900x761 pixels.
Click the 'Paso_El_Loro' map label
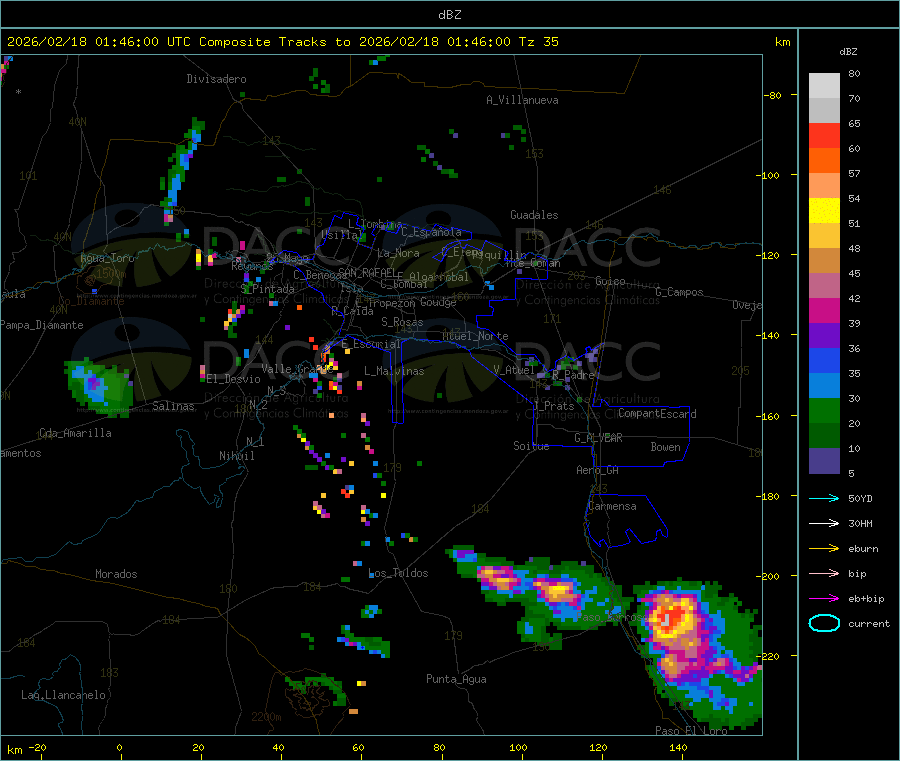[x=691, y=731]
